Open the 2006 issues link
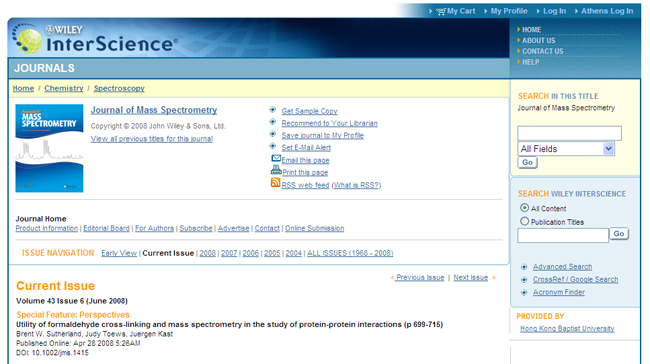Viewport: 650px width, 364px height. pyautogui.click(x=251, y=253)
